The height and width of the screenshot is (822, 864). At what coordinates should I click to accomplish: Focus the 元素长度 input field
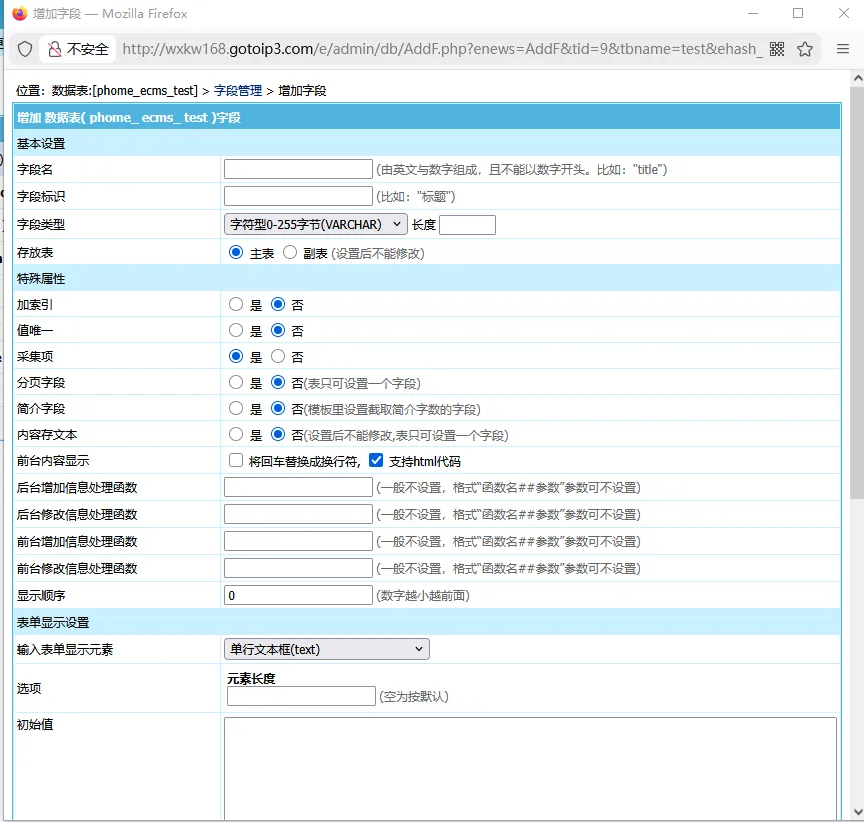click(301, 696)
